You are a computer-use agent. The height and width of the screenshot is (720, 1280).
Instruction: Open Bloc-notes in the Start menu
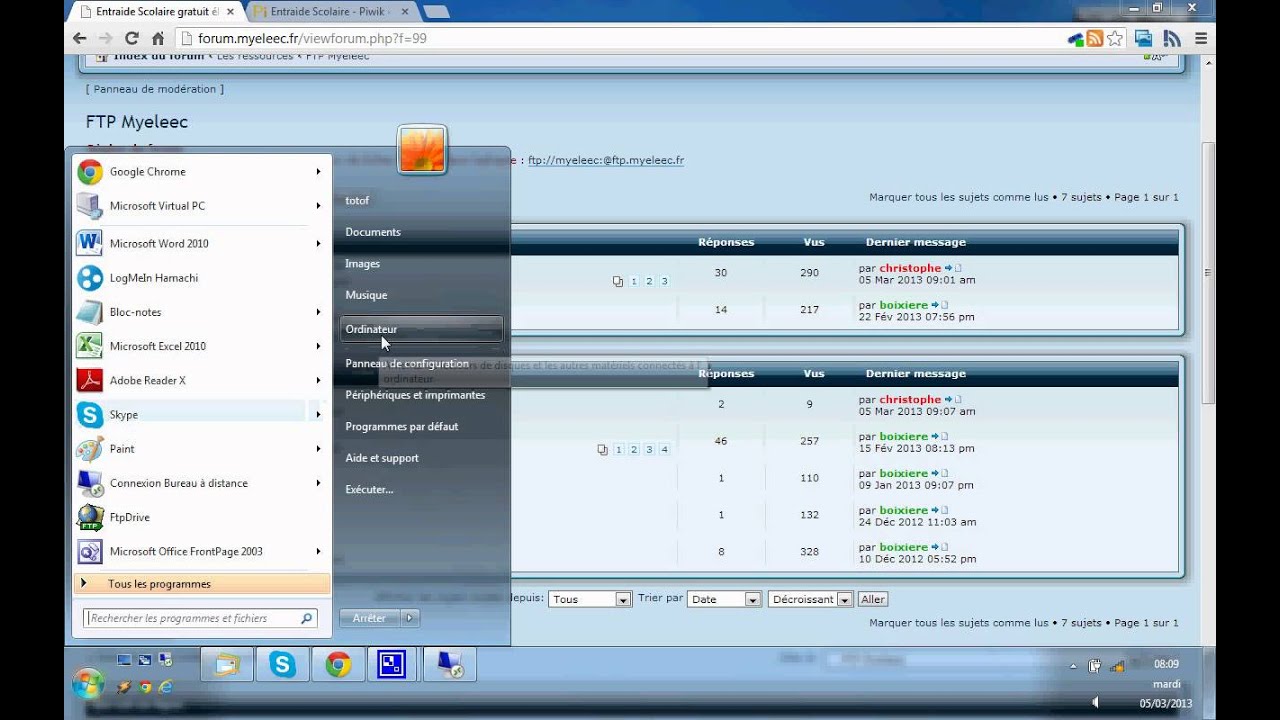[200, 312]
